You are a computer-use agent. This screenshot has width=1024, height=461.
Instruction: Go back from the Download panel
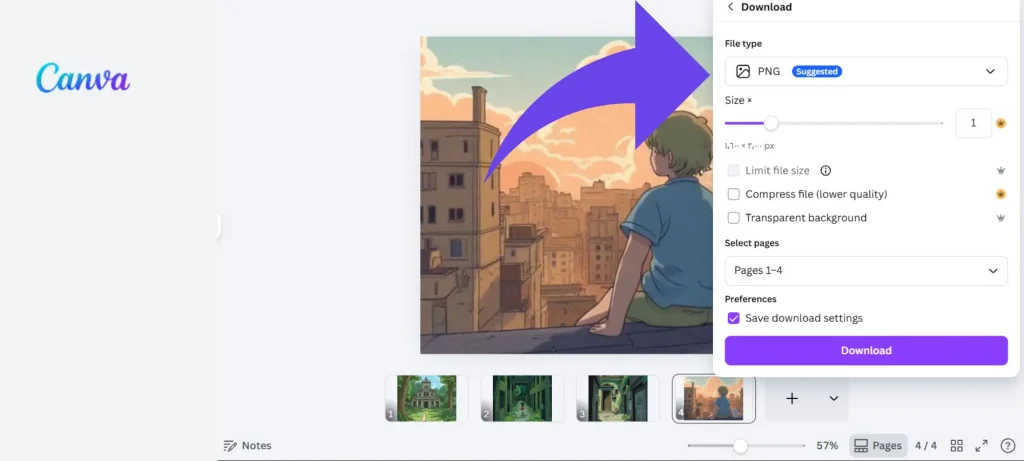(731, 7)
